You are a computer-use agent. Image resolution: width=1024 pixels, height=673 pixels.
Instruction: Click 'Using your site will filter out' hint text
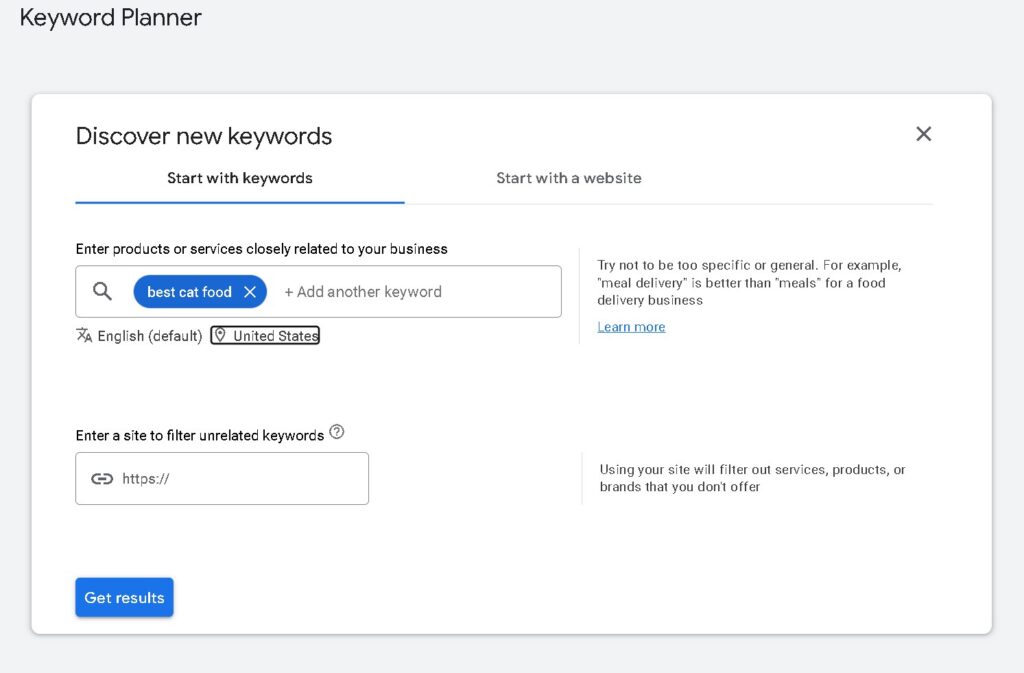point(752,478)
